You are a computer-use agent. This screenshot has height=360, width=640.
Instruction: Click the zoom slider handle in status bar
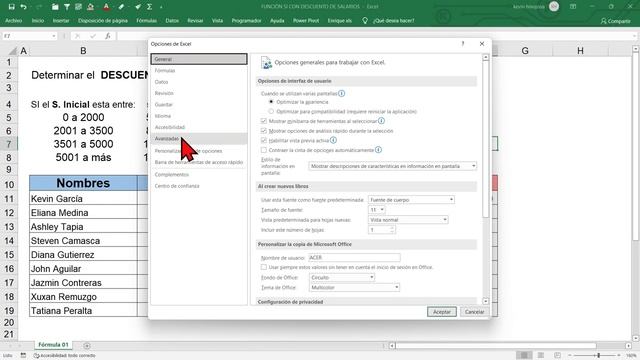point(598,356)
